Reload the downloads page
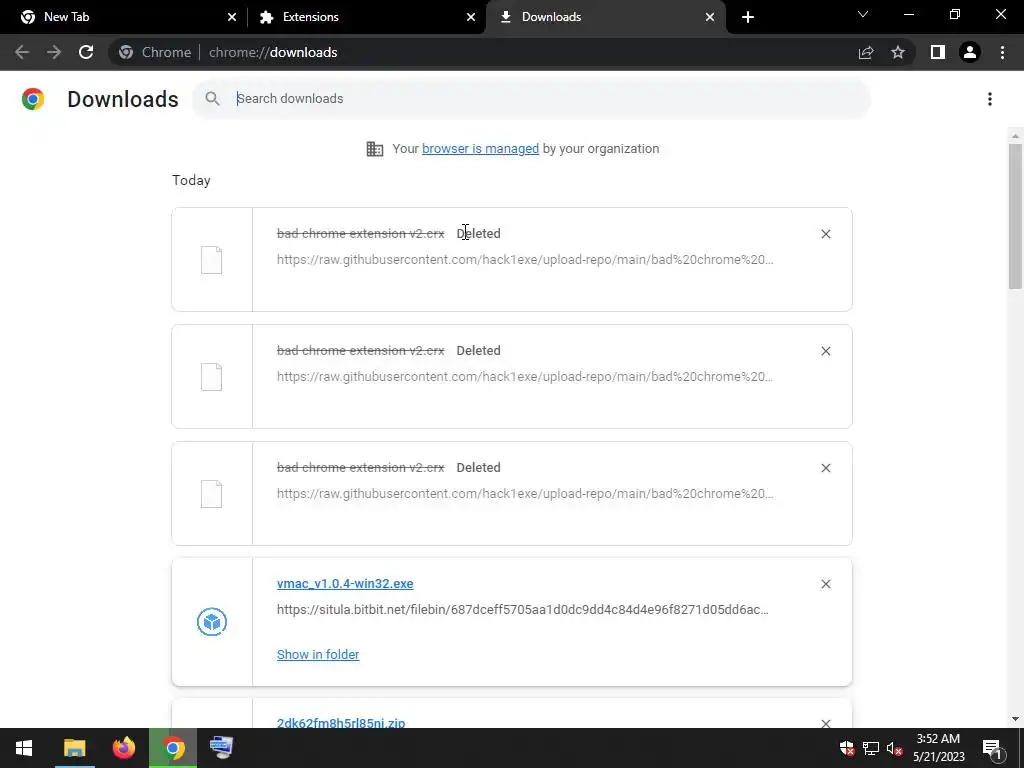1024x768 pixels. (86, 52)
